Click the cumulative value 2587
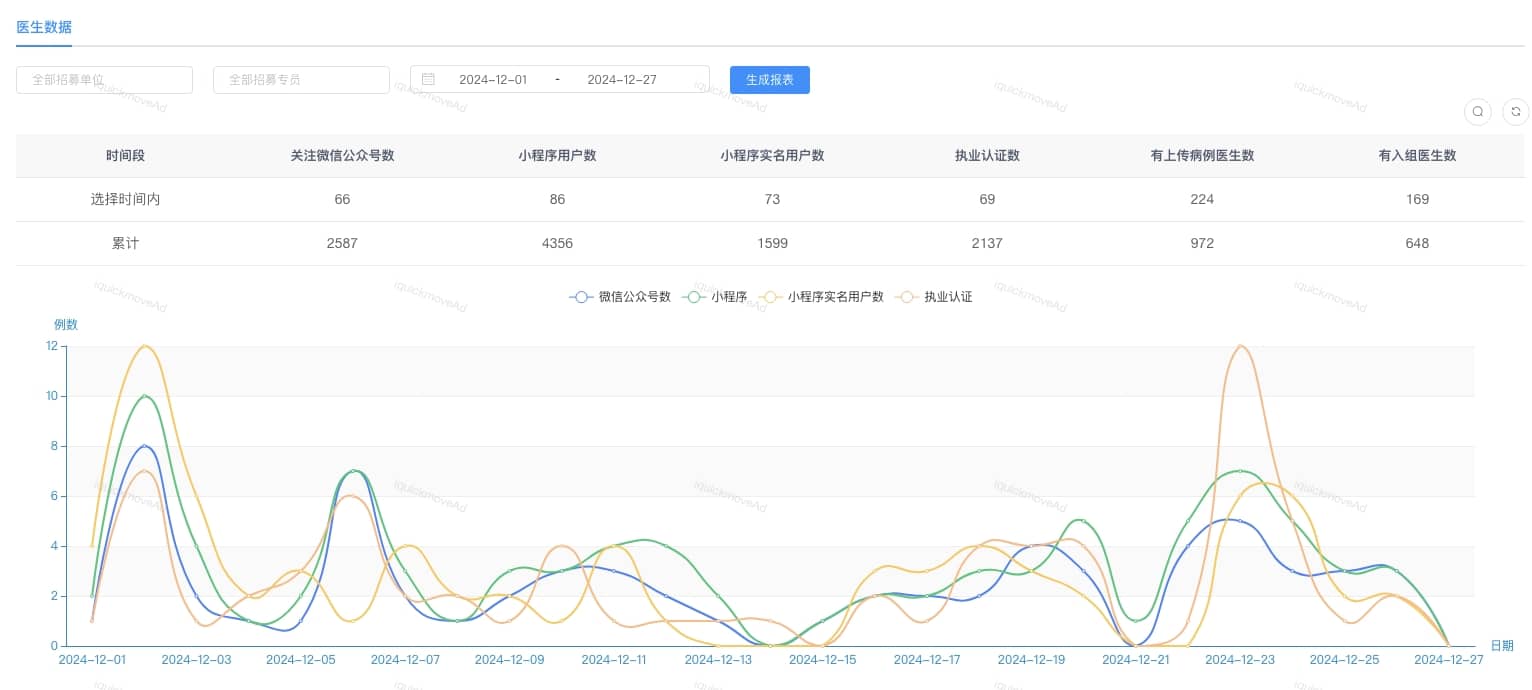The width and height of the screenshot is (1532, 690). pyautogui.click(x=342, y=243)
